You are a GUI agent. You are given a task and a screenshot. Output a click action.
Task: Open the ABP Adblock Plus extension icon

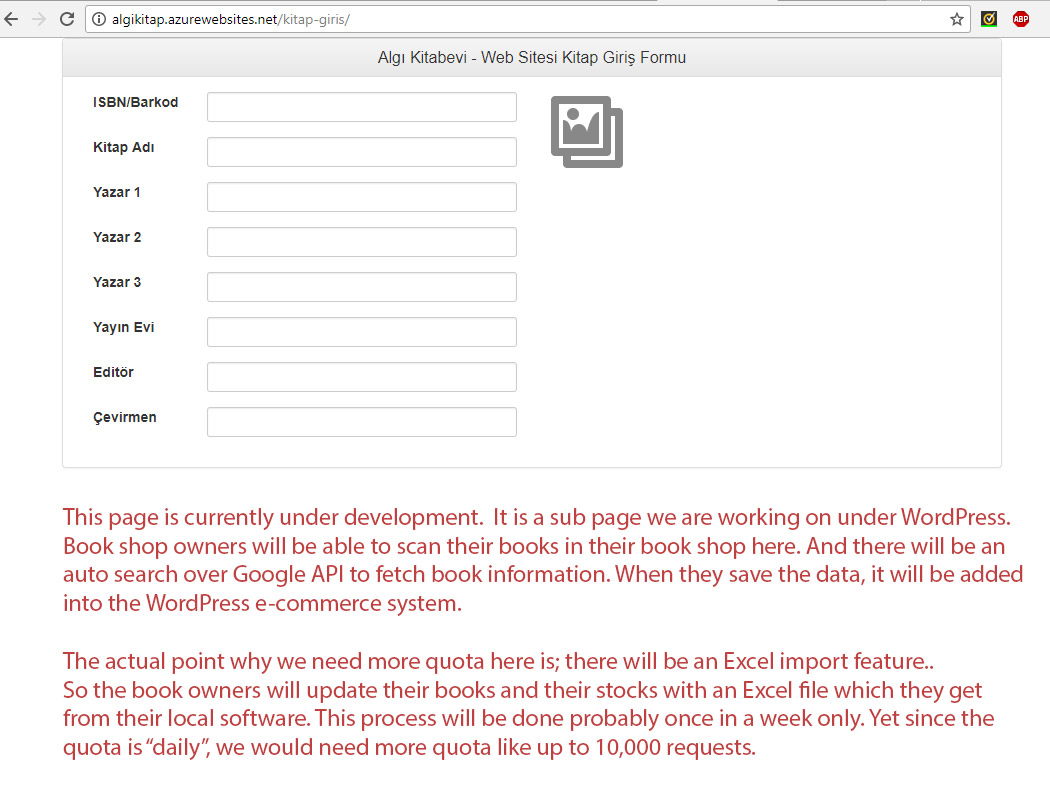[1021, 19]
